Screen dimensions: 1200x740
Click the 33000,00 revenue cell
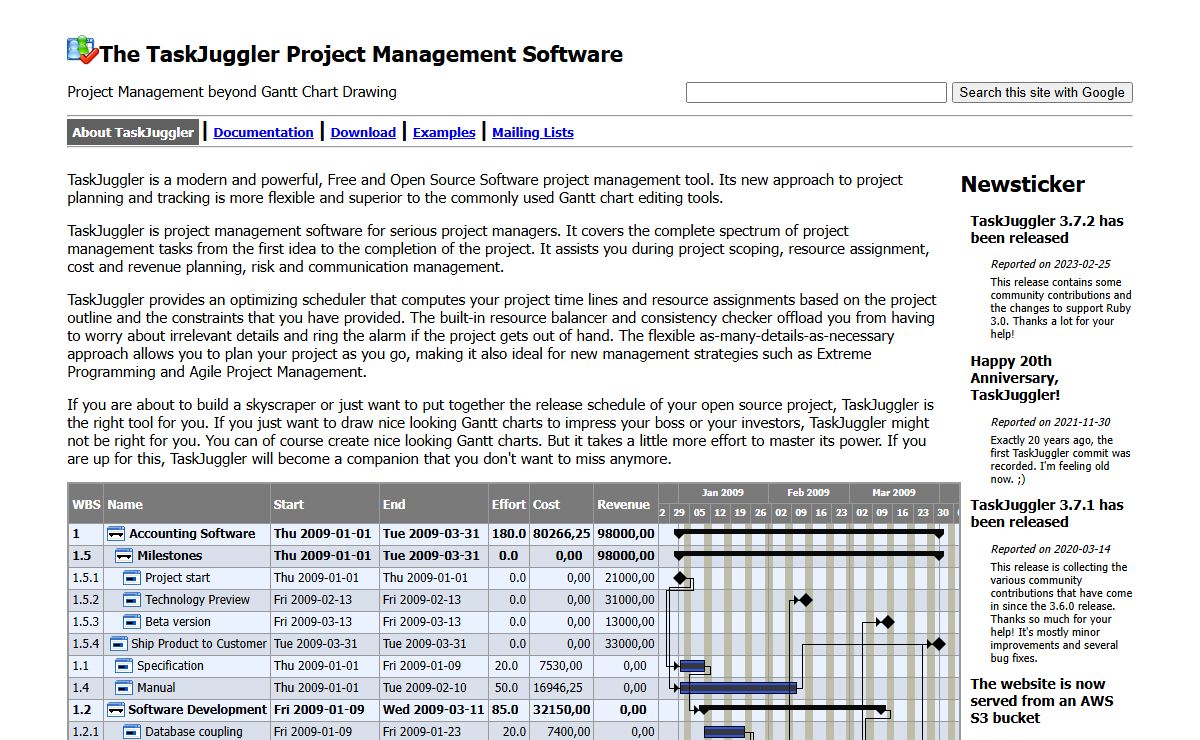point(626,644)
